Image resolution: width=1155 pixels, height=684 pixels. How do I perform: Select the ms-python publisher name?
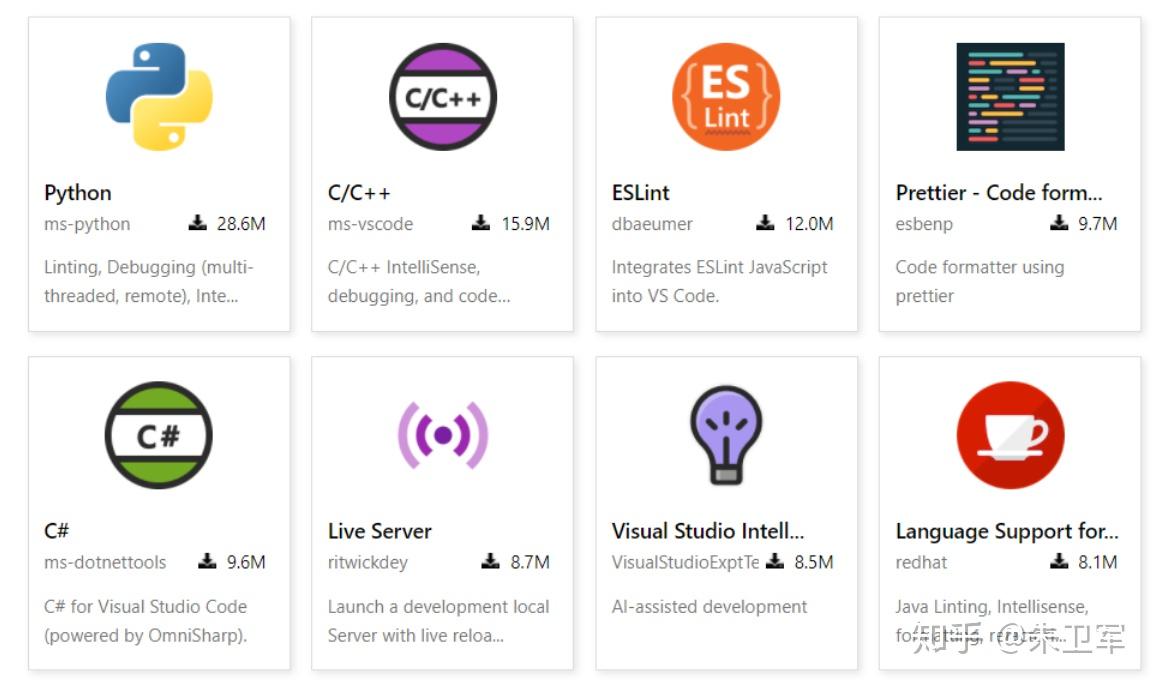point(87,224)
